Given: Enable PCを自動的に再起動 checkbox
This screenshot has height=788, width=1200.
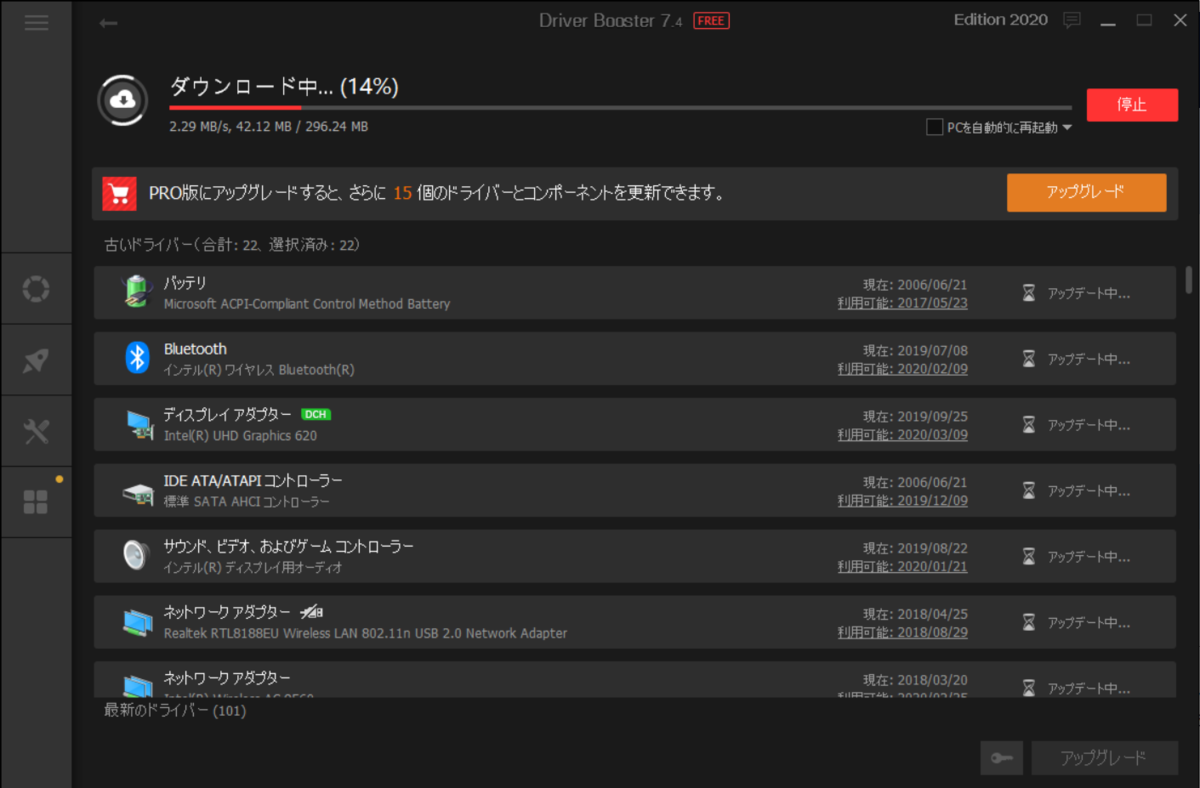Looking at the screenshot, I should click(934, 127).
